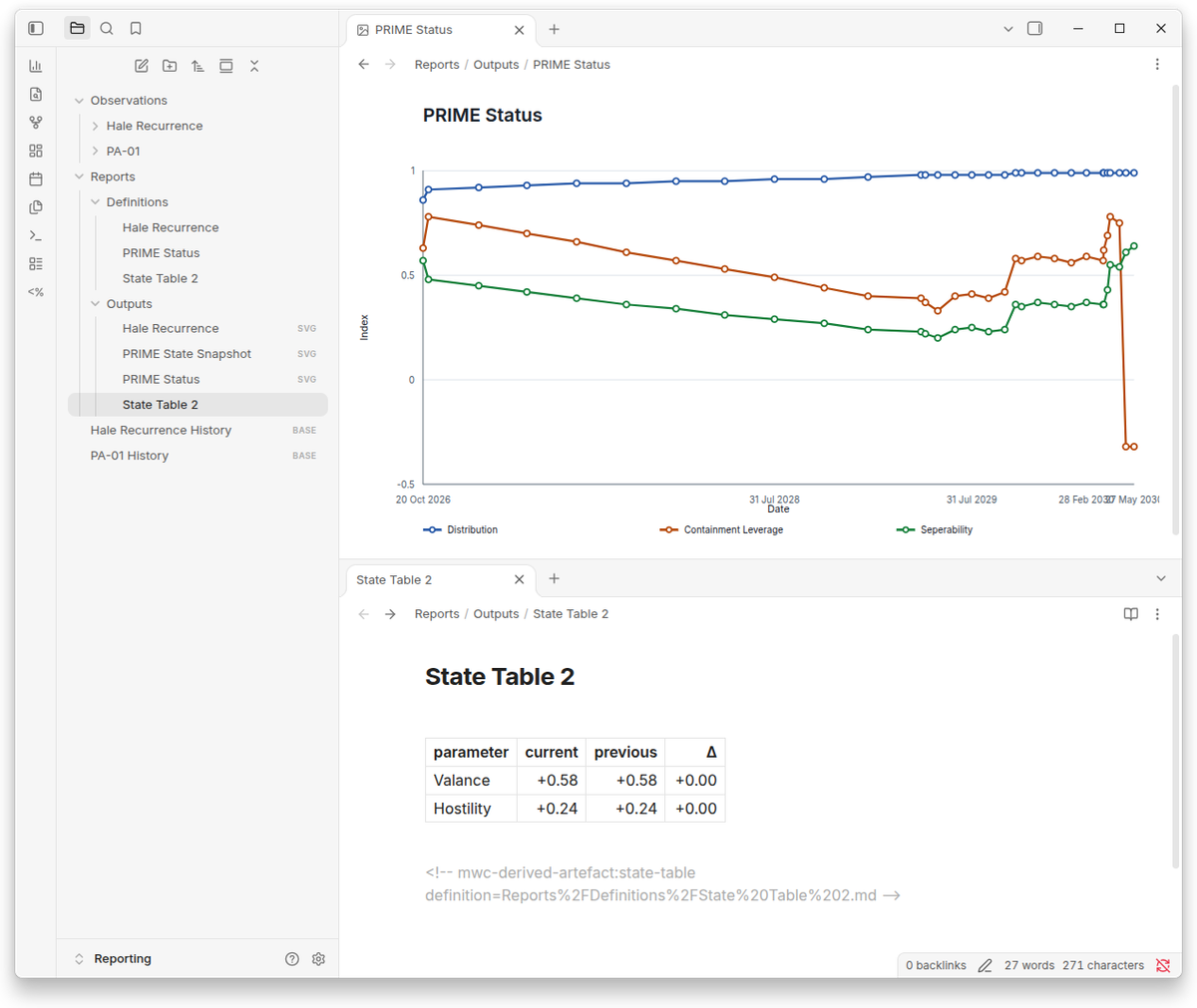The width and height of the screenshot is (1197, 1008).
Task: Click the Valance table cell
Action: pos(471,781)
